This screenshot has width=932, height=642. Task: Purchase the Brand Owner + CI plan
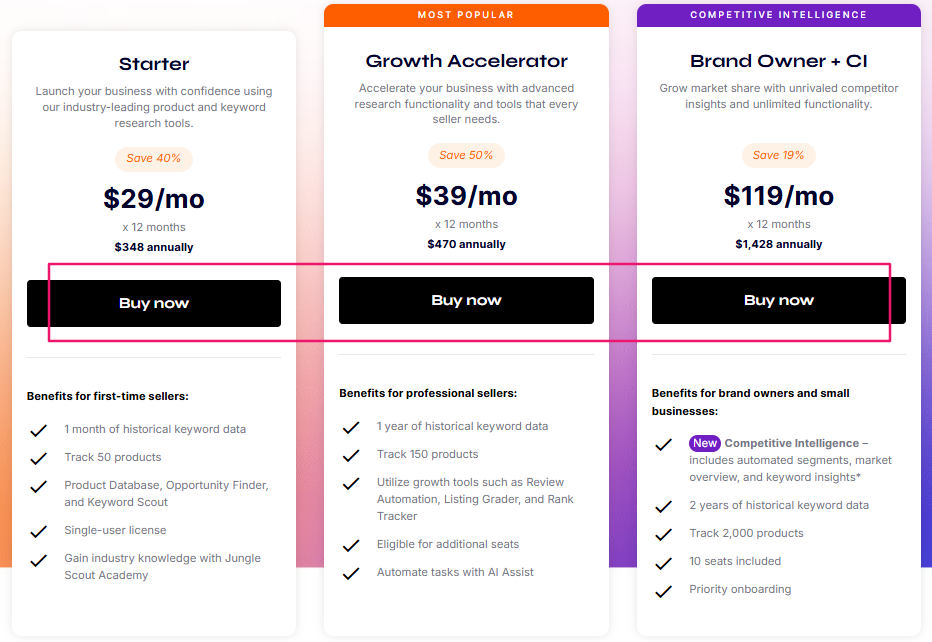(778, 300)
